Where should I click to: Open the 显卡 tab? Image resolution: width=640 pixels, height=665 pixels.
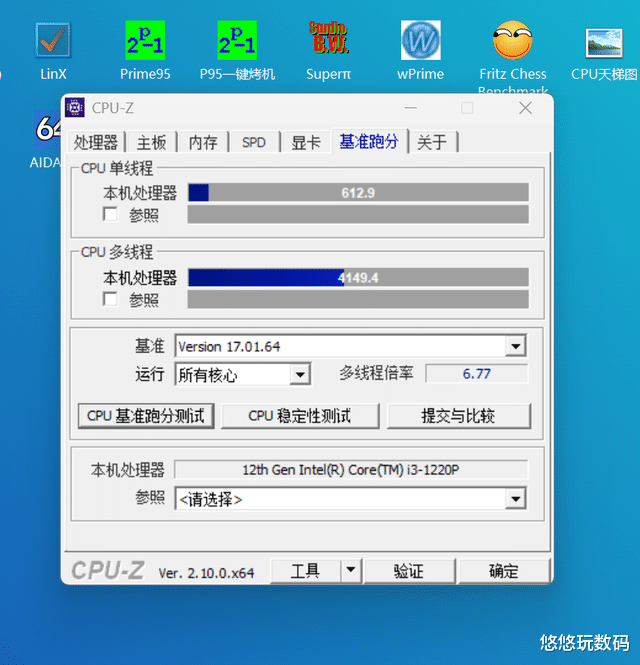306,142
